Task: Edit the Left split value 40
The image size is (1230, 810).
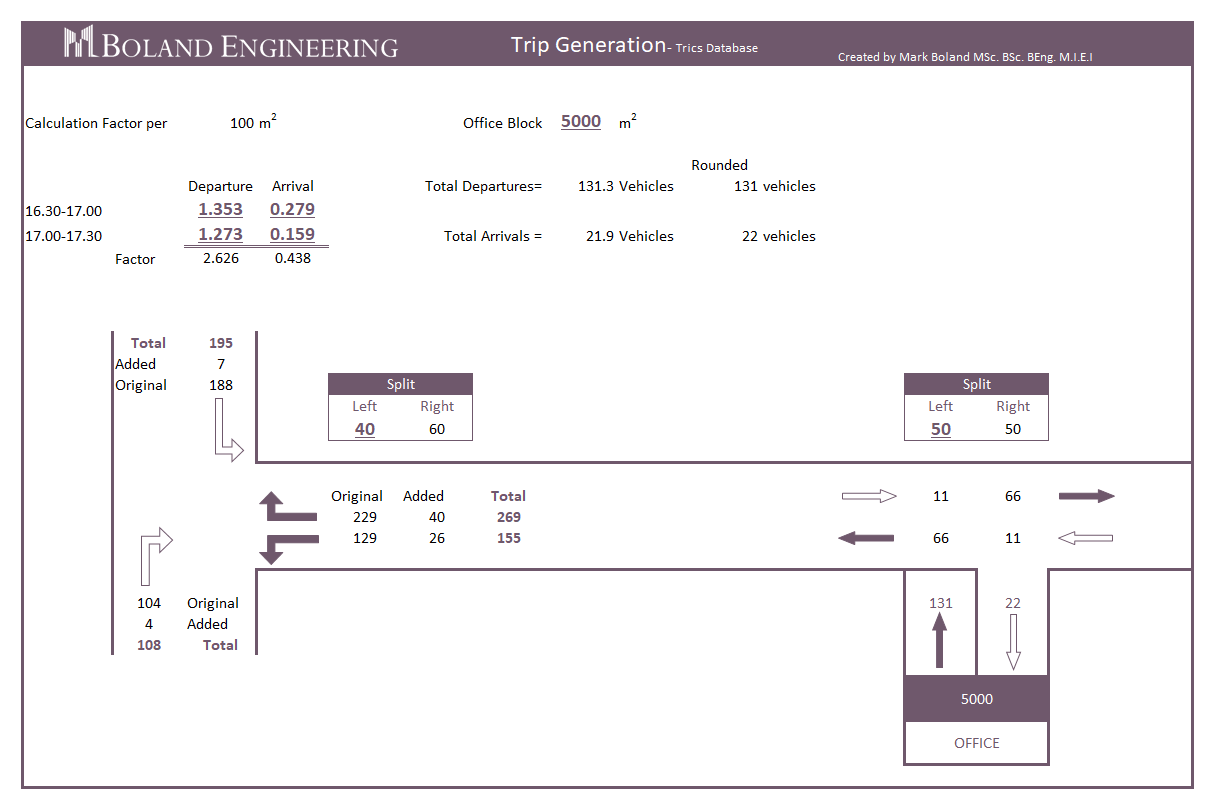Action: 365,429
